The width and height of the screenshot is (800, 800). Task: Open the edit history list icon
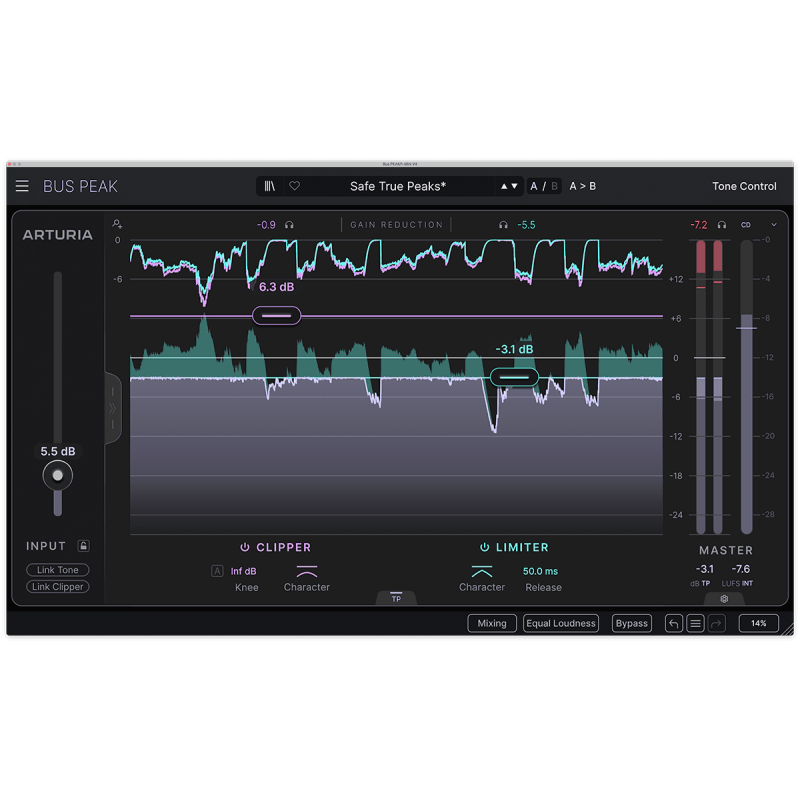point(695,623)
